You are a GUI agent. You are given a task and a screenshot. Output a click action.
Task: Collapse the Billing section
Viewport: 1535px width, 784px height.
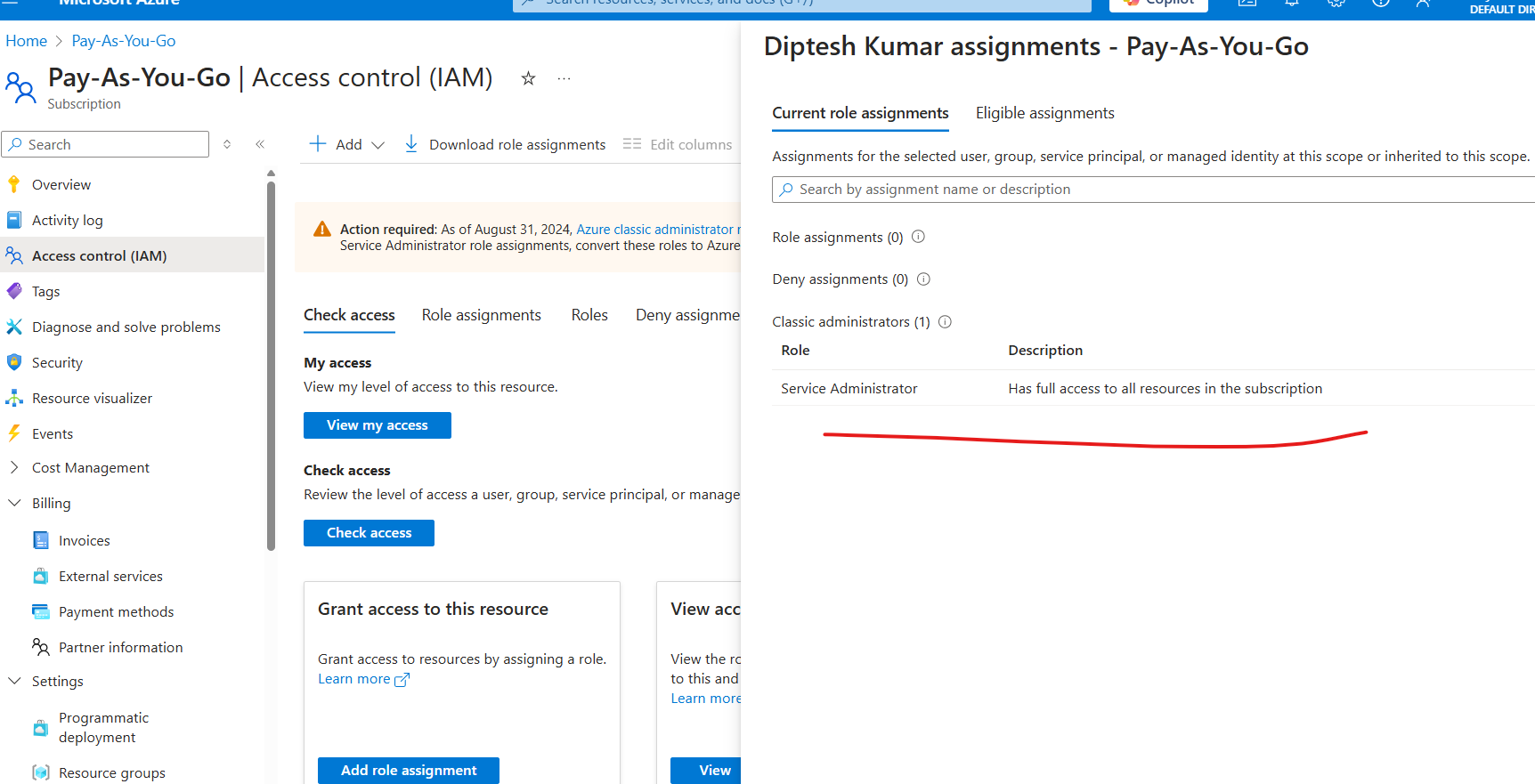tap(13, 503)
